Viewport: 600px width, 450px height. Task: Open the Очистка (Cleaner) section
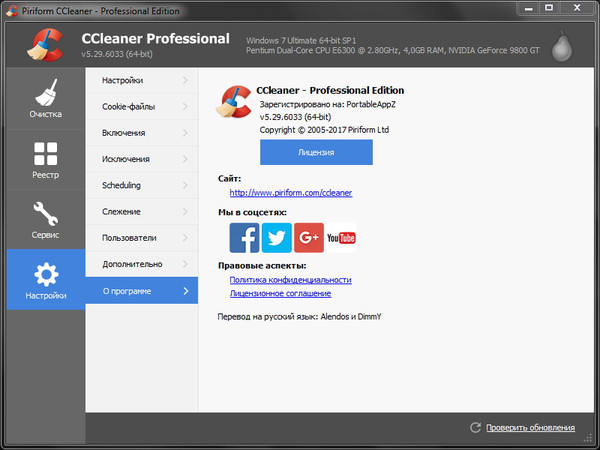[46, 99]
